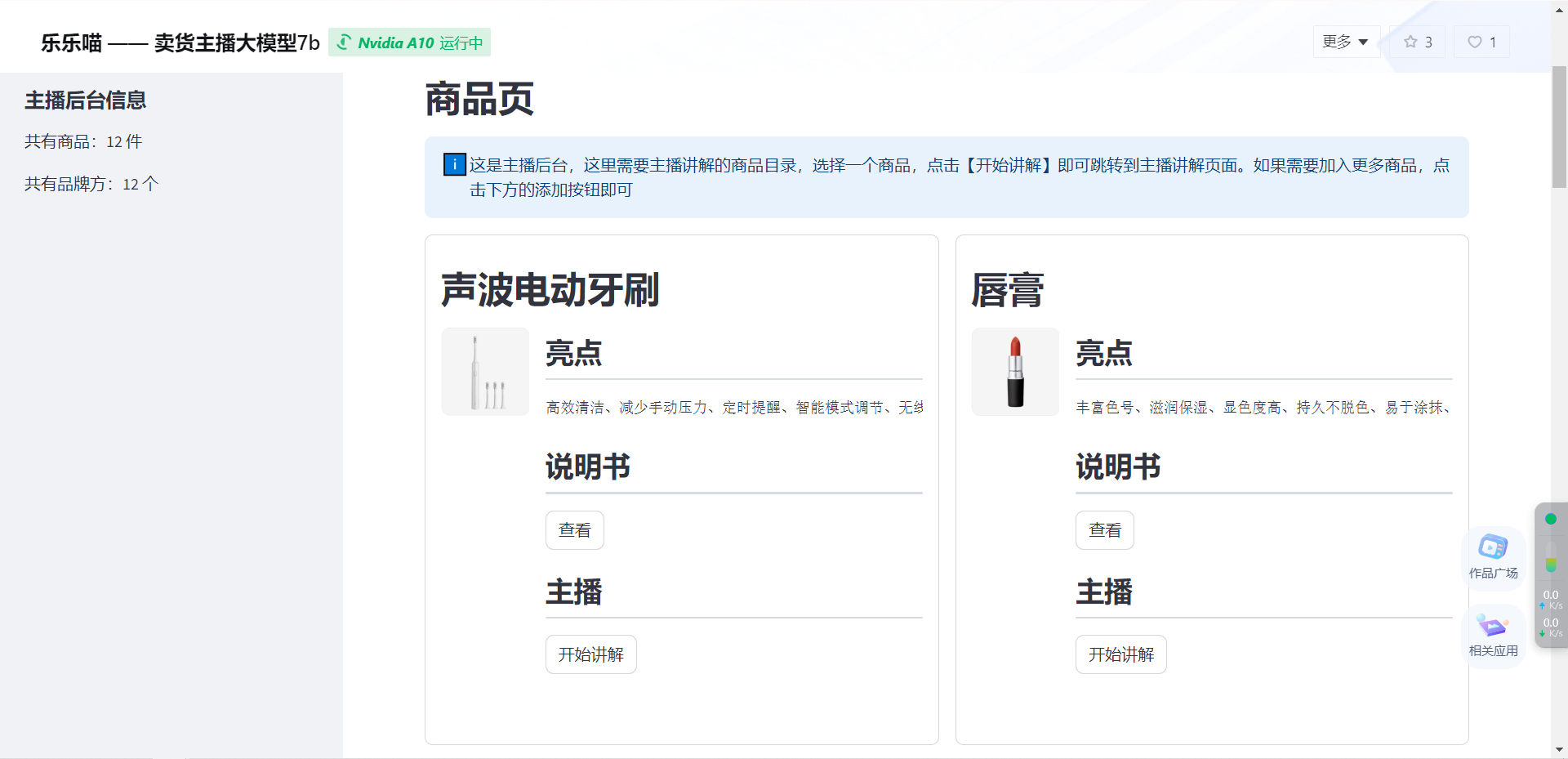This screenshot has width=1568, height=759.
Task: Click the network upload speed indicator
Action: [1550, 599]
